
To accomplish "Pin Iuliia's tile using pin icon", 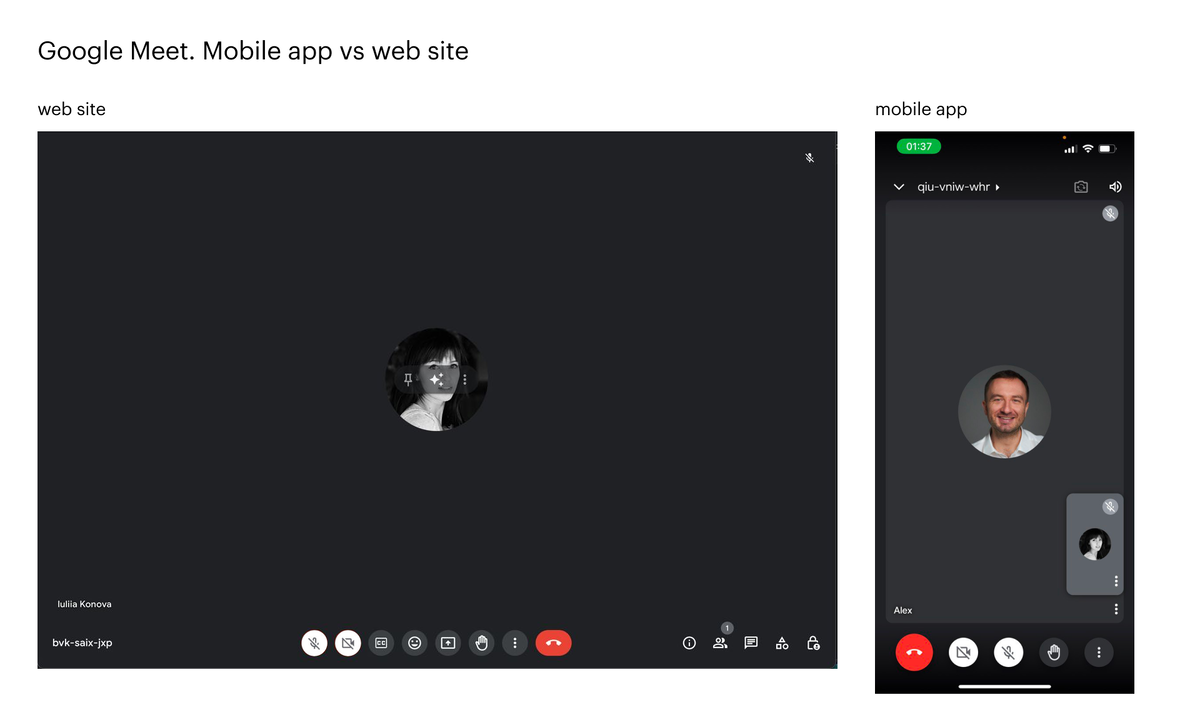I will tap(408, 380).
